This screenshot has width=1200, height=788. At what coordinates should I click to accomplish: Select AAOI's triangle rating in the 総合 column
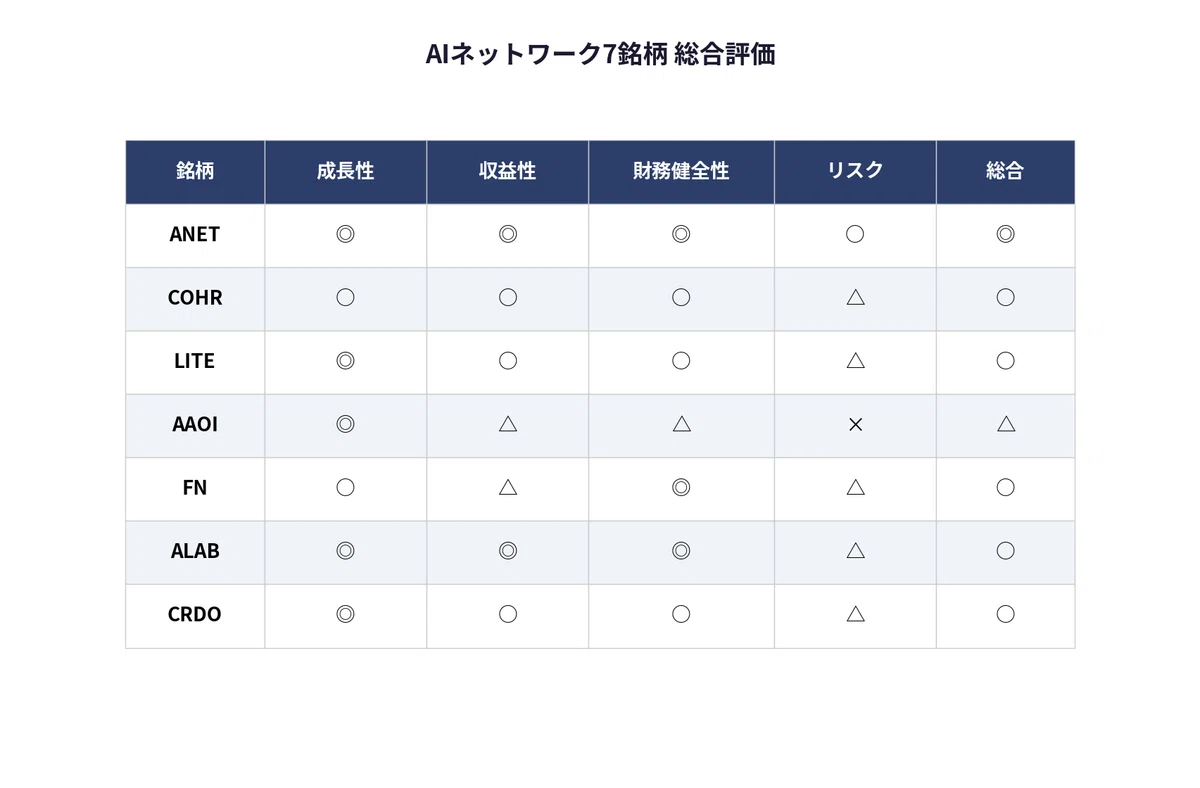[1005, 424]
